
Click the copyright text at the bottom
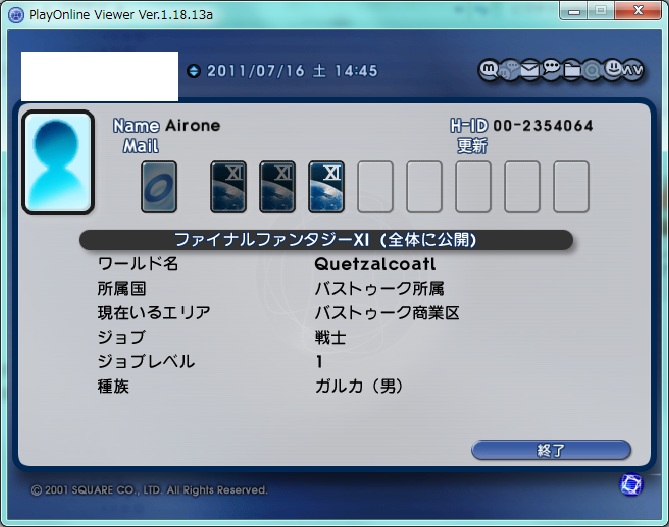click(x=149, y=490)
